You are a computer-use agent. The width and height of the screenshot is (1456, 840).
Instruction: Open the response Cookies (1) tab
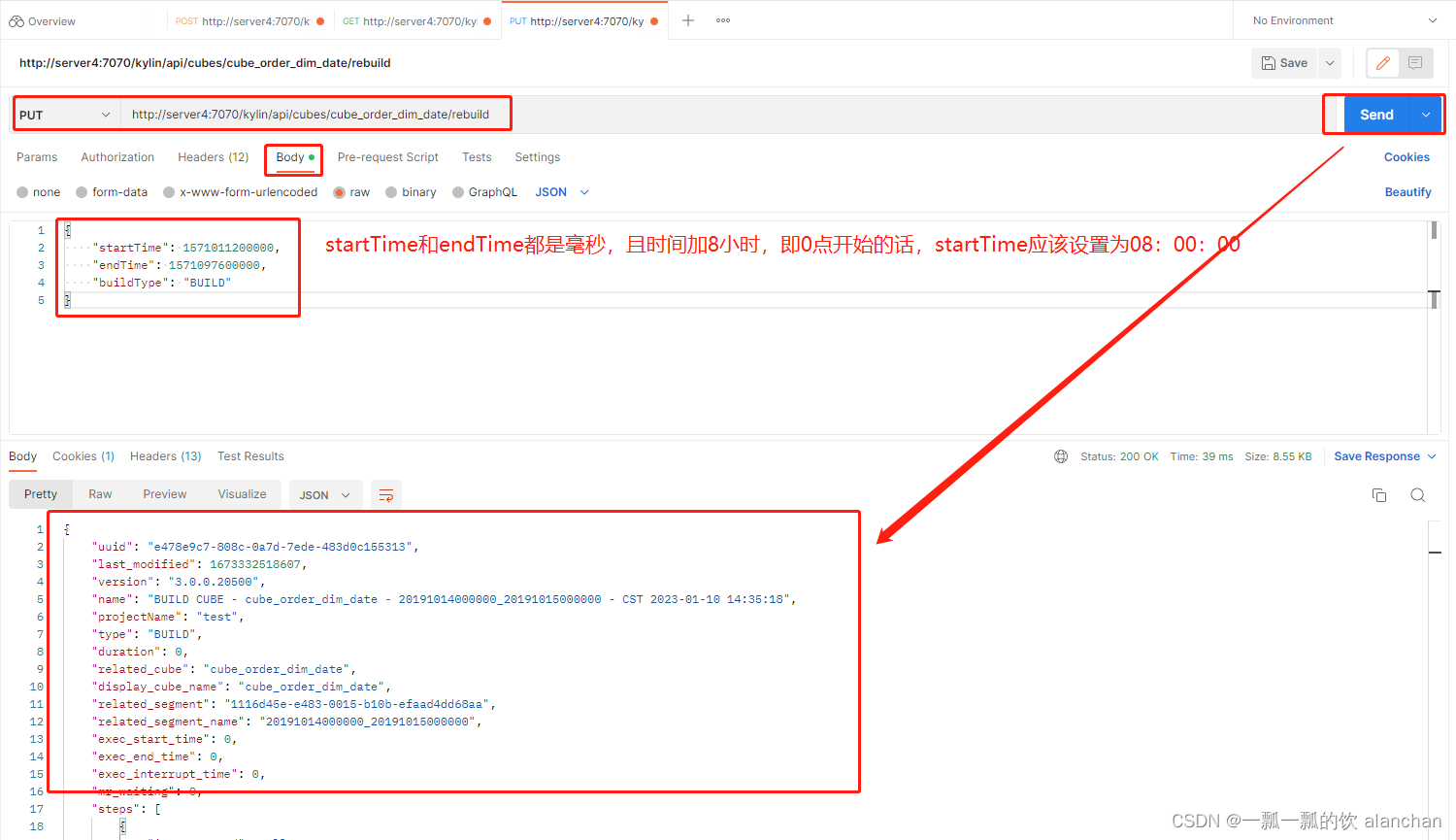pos(83,456)
